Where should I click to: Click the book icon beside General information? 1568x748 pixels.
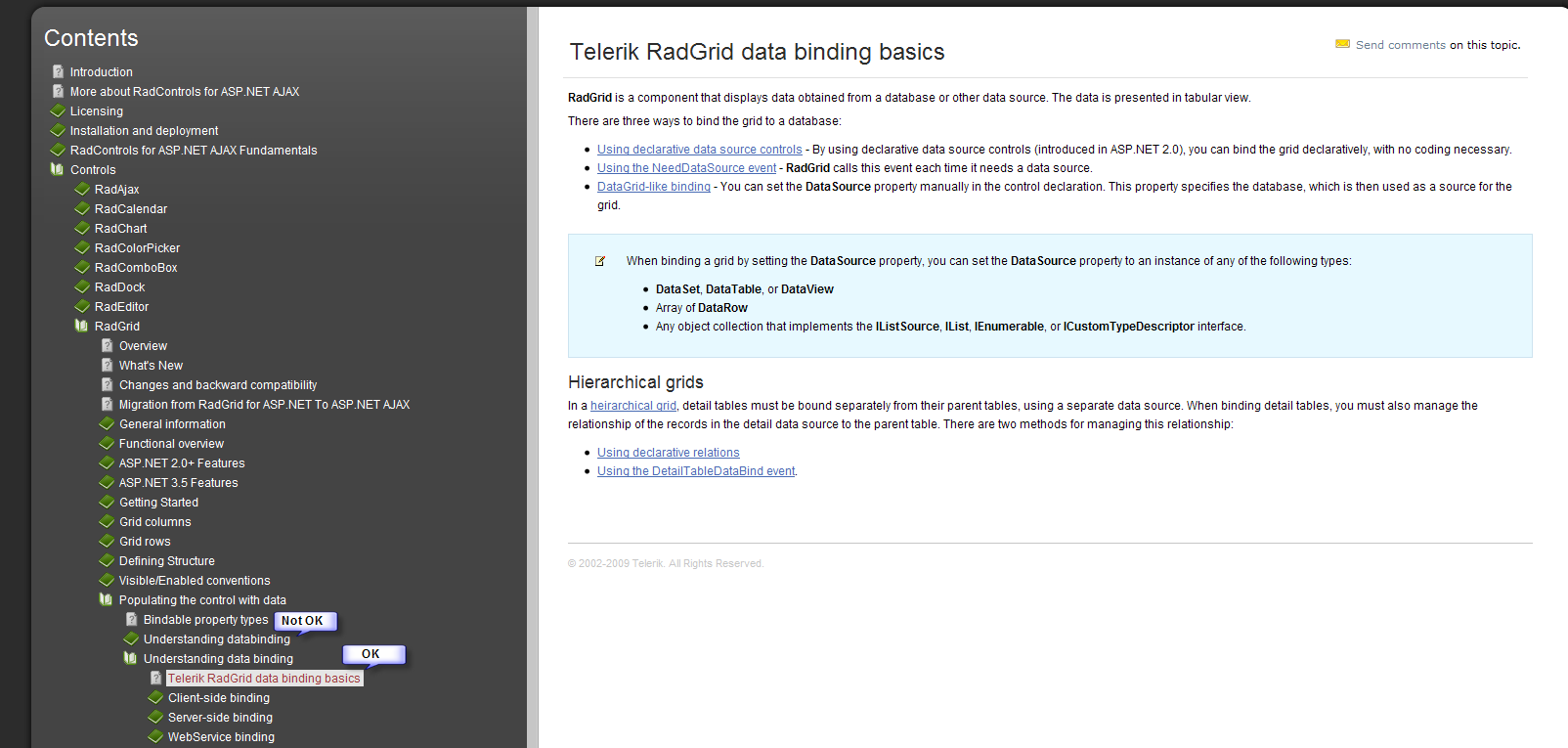pos(107,423)
